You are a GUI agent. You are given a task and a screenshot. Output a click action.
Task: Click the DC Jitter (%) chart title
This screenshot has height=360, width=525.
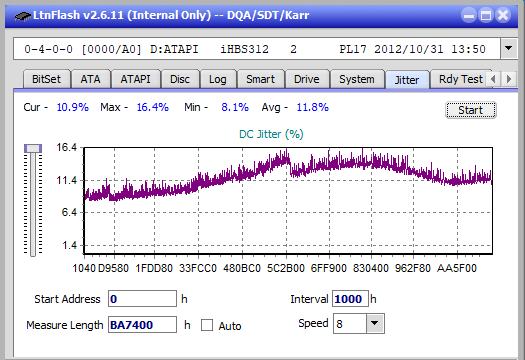271,134
